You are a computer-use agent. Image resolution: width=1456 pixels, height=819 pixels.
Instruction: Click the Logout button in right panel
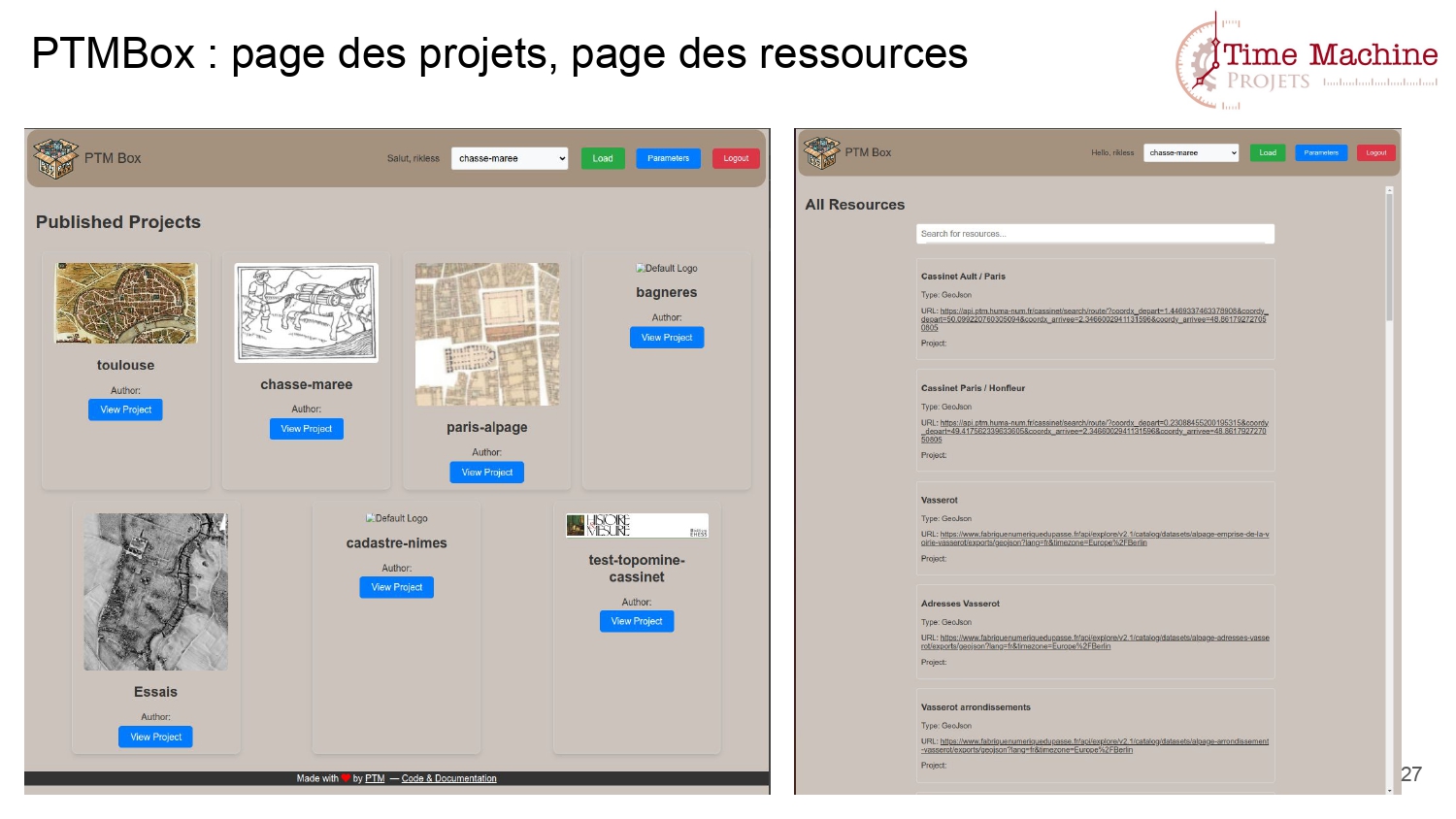click(x=1375, y=153)
